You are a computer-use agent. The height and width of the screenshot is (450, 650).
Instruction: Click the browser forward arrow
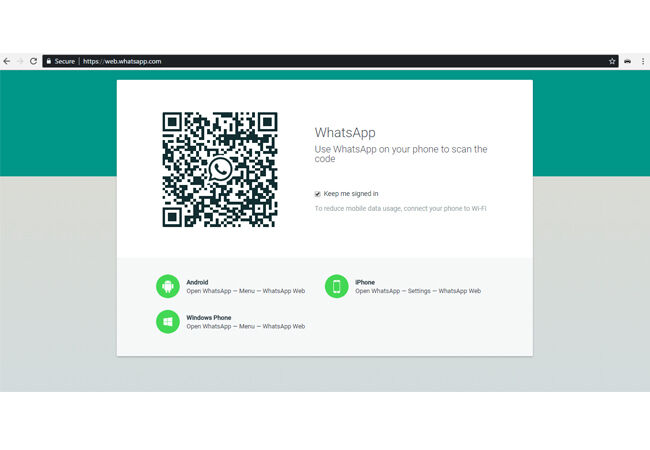pos(20,61)
